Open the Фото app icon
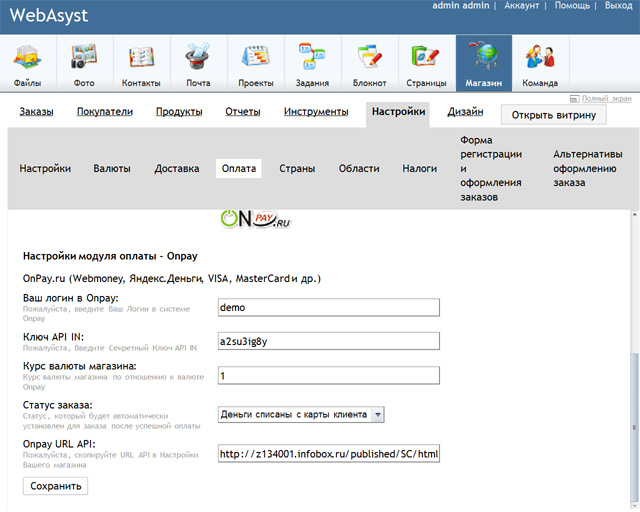Screen dimensions: 640x512 [x=84, y=63]
